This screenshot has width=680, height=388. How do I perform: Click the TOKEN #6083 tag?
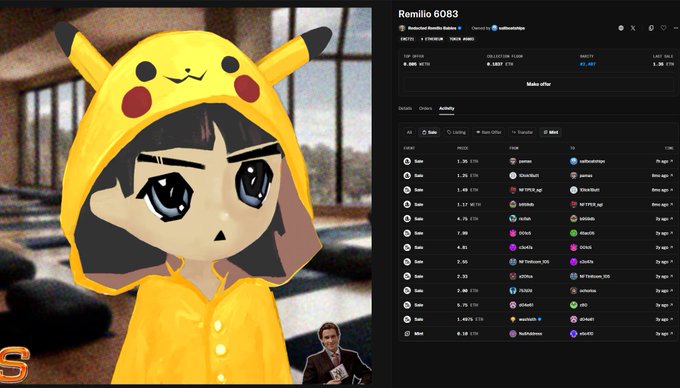461,39
